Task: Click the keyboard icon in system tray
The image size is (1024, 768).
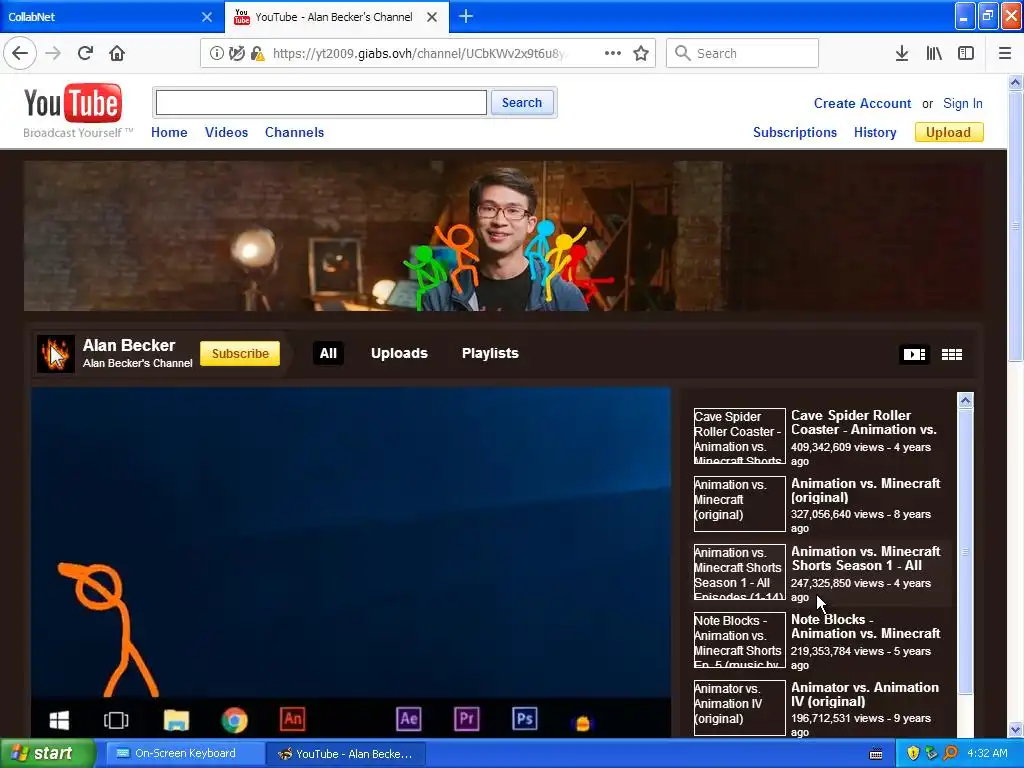Action: pyautogui.click(x=876, y=754)
